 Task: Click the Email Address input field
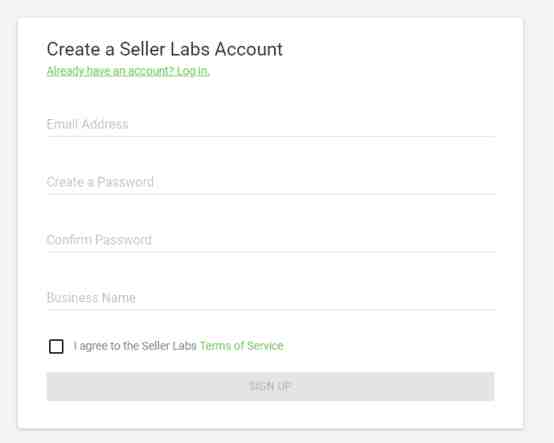tap(271, 124)
